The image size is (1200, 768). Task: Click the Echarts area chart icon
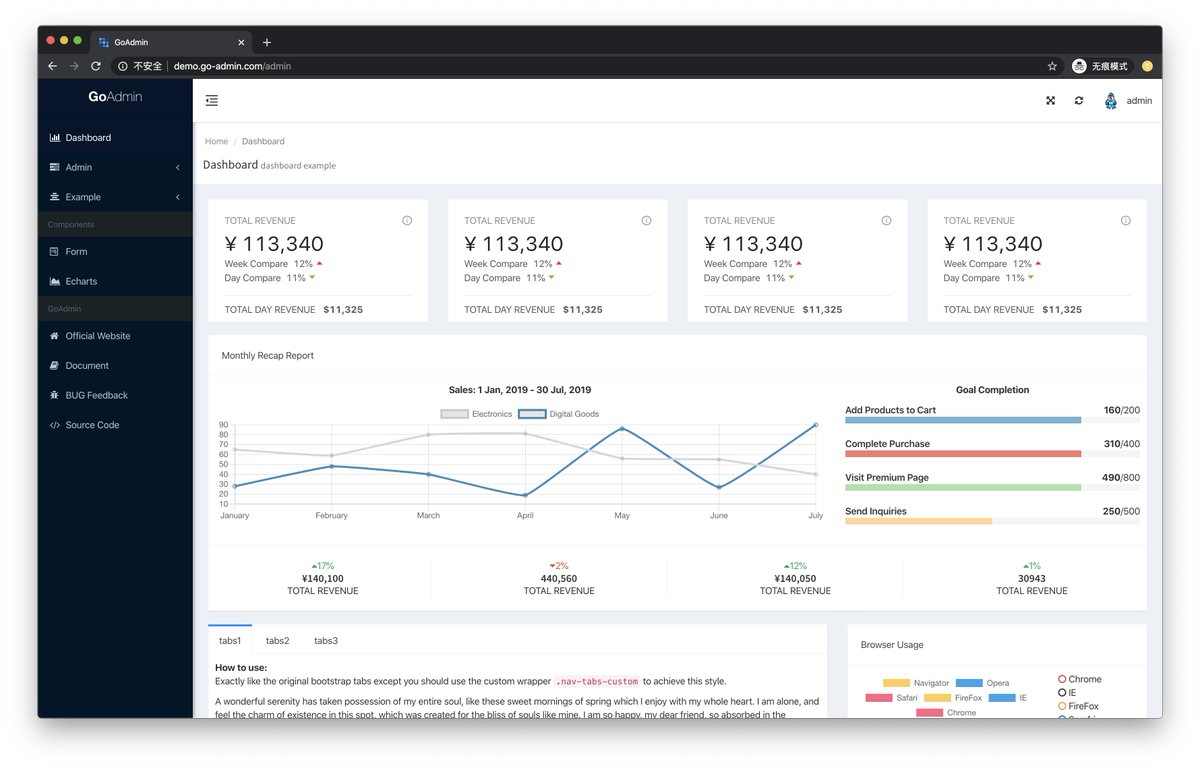point(55,281)
